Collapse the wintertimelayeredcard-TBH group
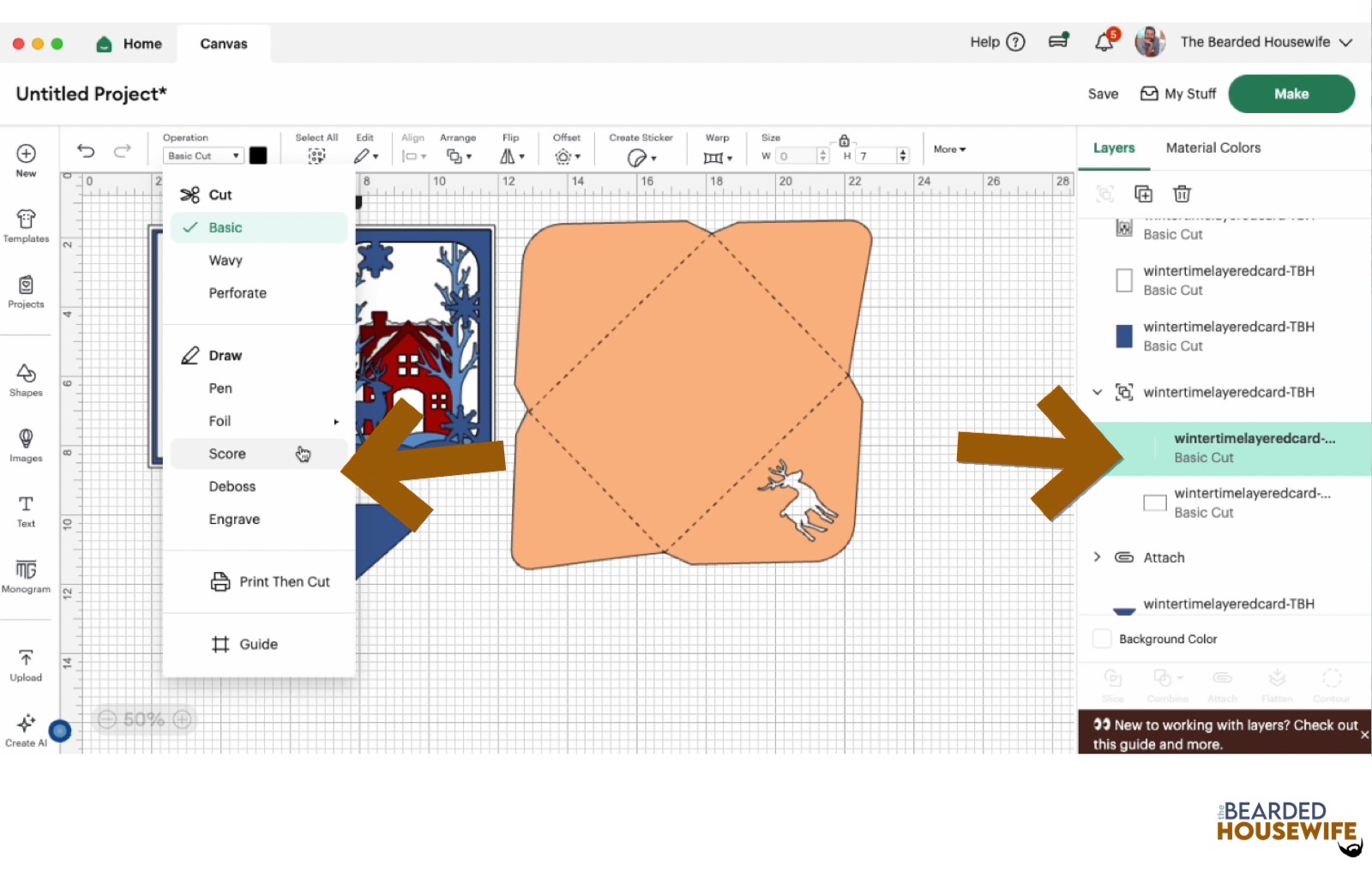The image size is (1372, 872). (x=1098, y=392)
